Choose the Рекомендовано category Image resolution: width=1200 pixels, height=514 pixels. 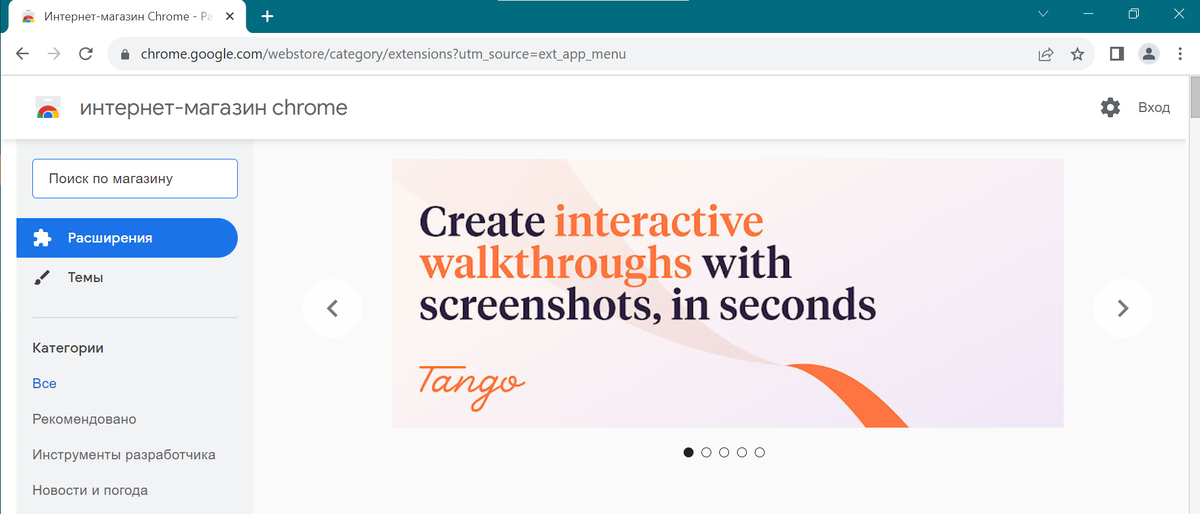point(84,419)
